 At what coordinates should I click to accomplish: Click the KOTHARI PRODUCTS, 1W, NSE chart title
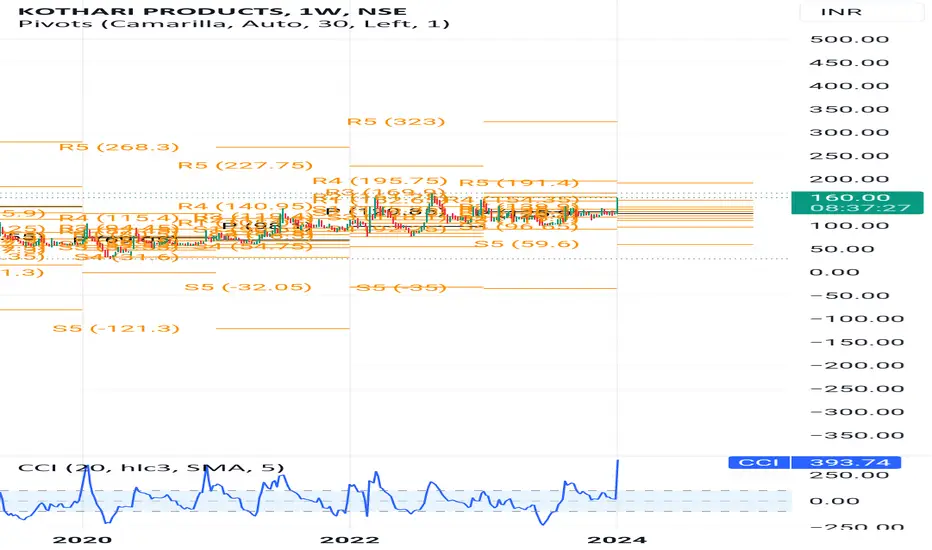pos(213,11)
